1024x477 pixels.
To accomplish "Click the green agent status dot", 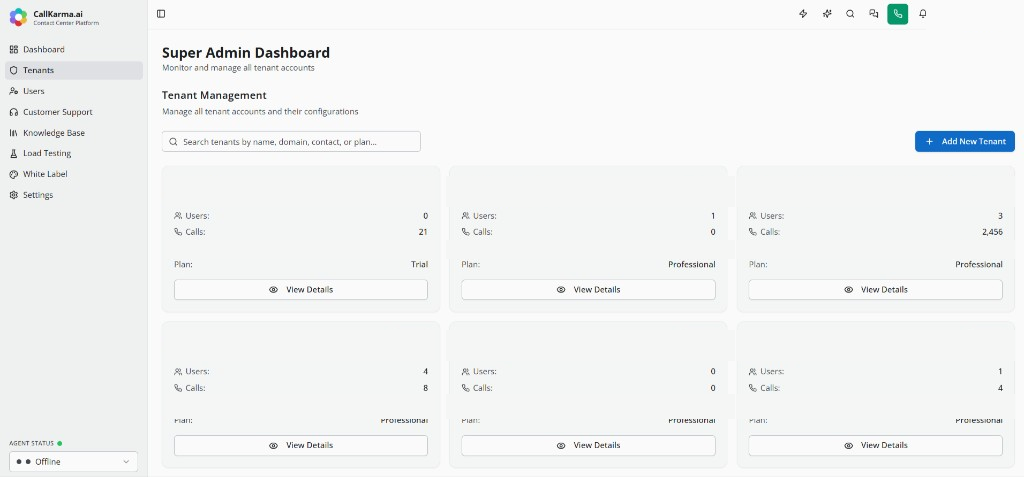I will pyautogui.click(x=59, y=443).
